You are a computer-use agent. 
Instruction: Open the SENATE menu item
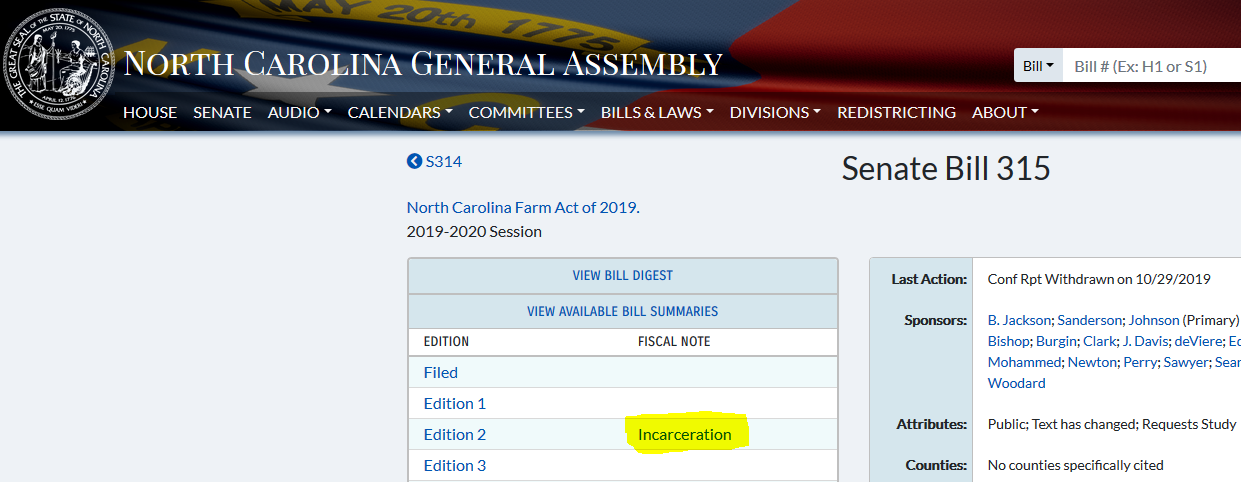222,112
